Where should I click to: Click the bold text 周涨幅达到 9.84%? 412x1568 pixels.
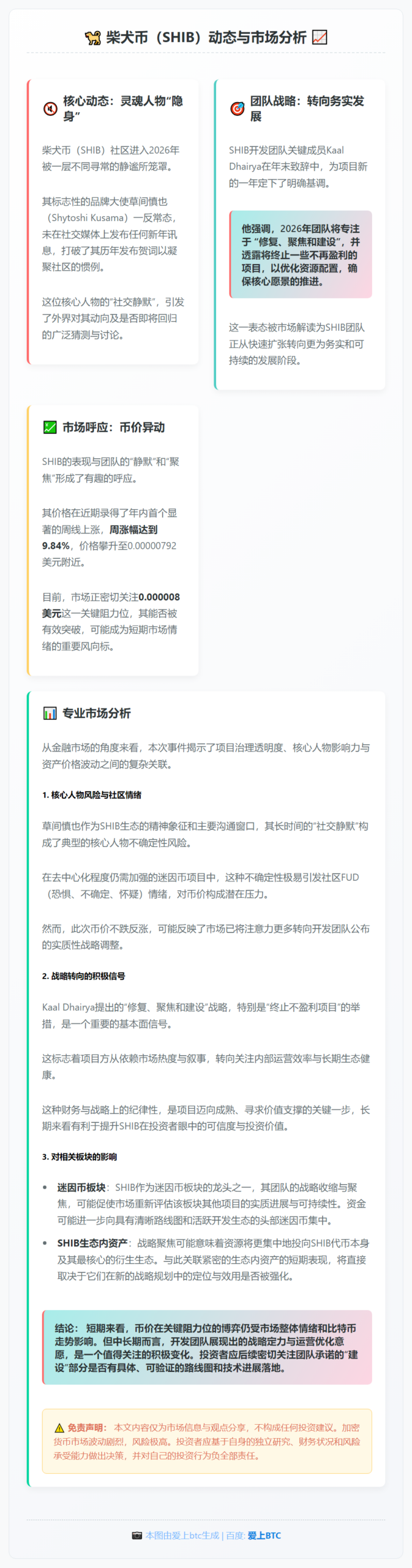100,538
